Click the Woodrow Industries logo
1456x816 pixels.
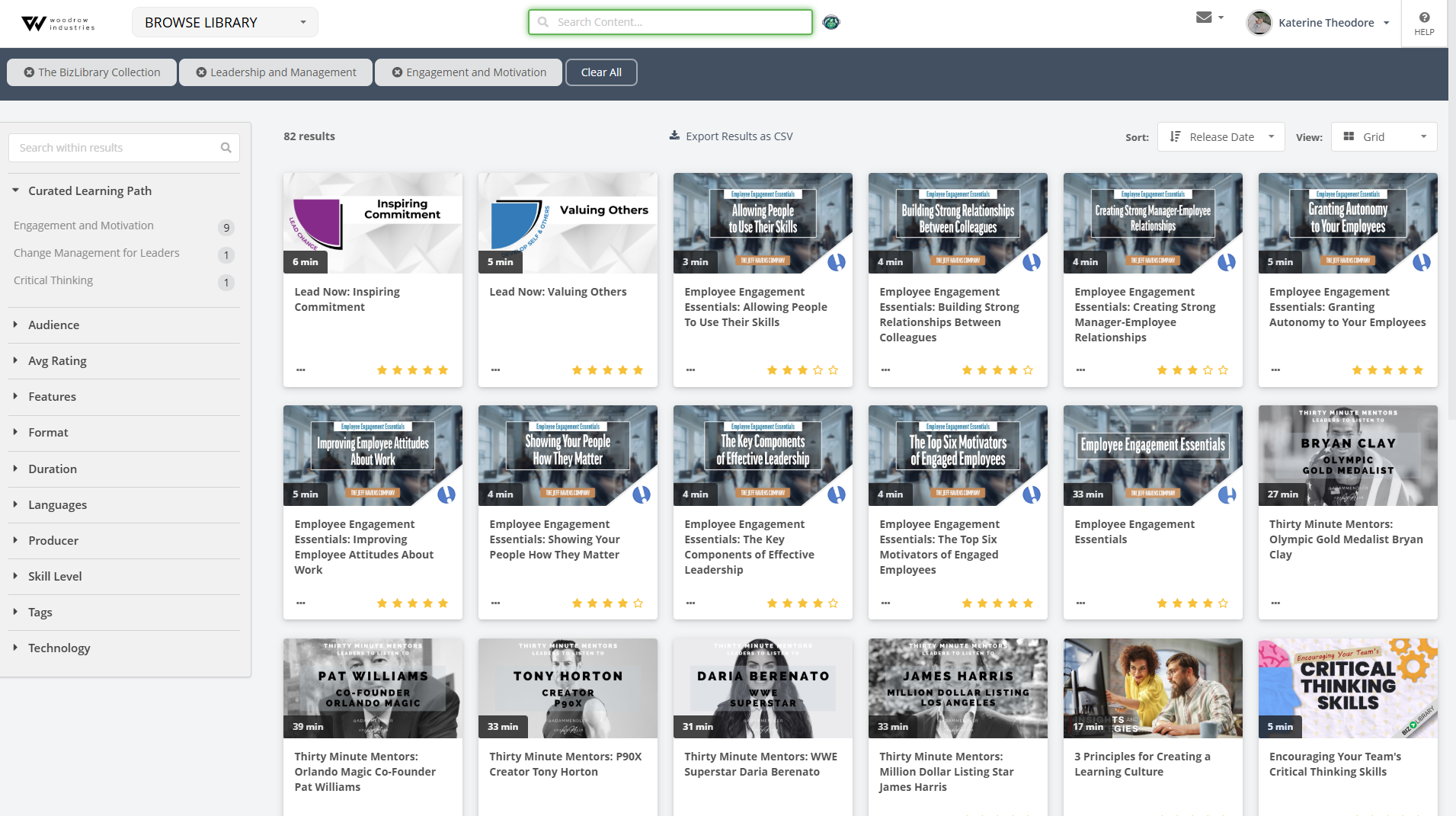pyautogui.click(x=57, y=23)
